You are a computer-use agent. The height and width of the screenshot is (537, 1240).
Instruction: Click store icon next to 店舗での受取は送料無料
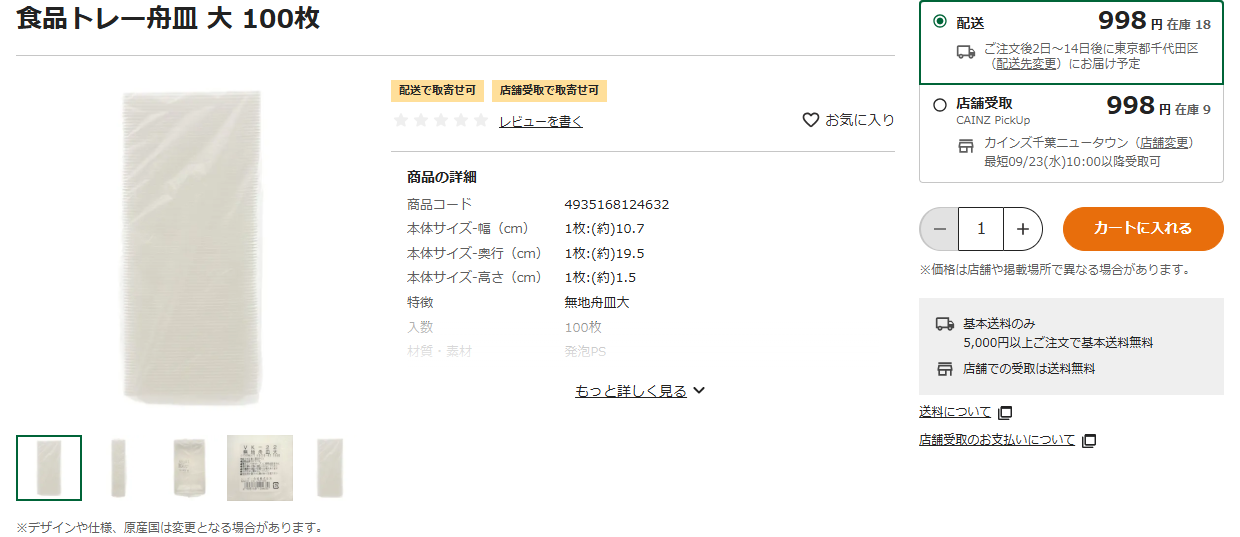coord(945,368)
